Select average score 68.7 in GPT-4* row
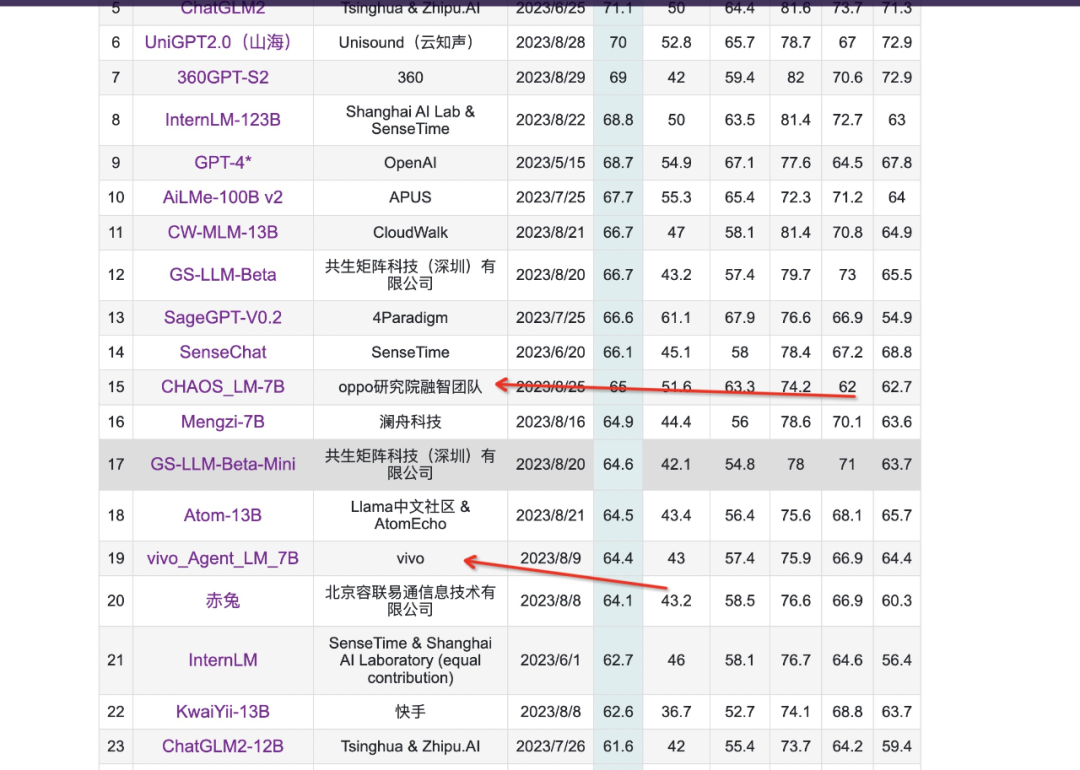 (x=618, y=163)
